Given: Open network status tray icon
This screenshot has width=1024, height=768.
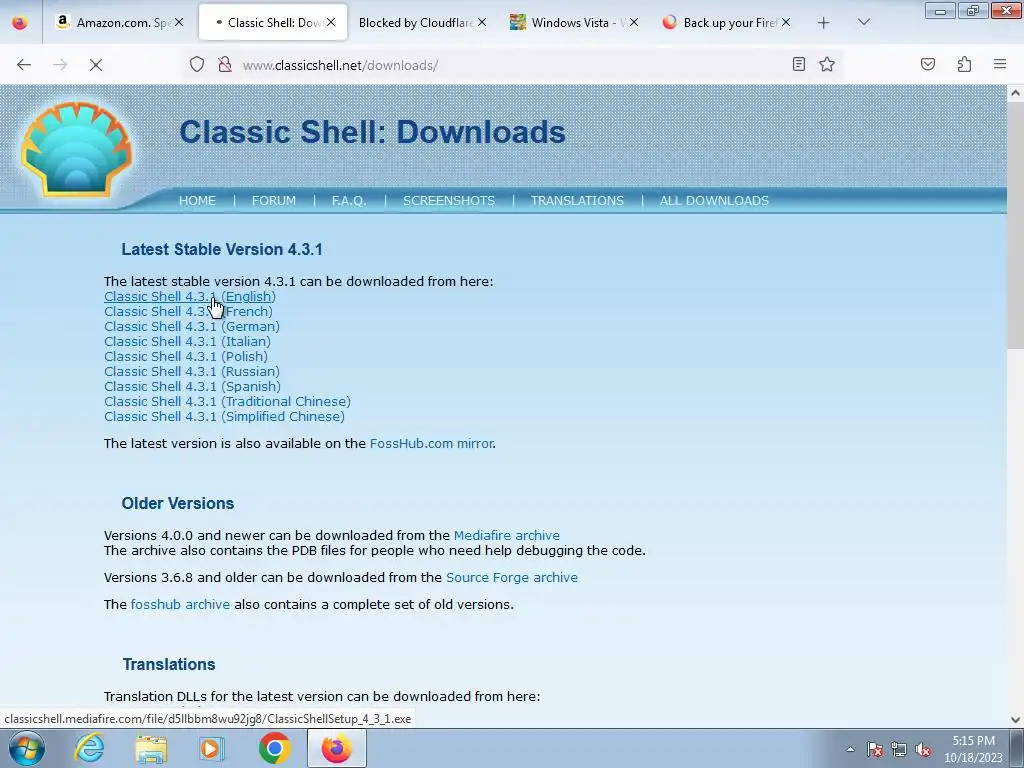Looking at the screenshot, I should point(899,749).
